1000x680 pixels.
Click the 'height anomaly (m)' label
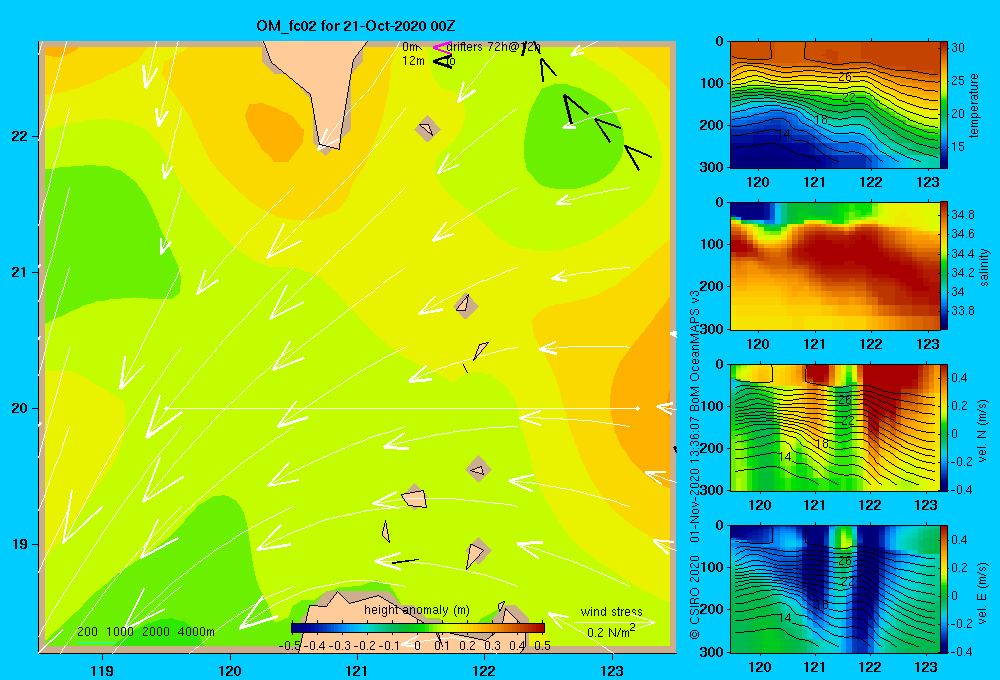416,610
